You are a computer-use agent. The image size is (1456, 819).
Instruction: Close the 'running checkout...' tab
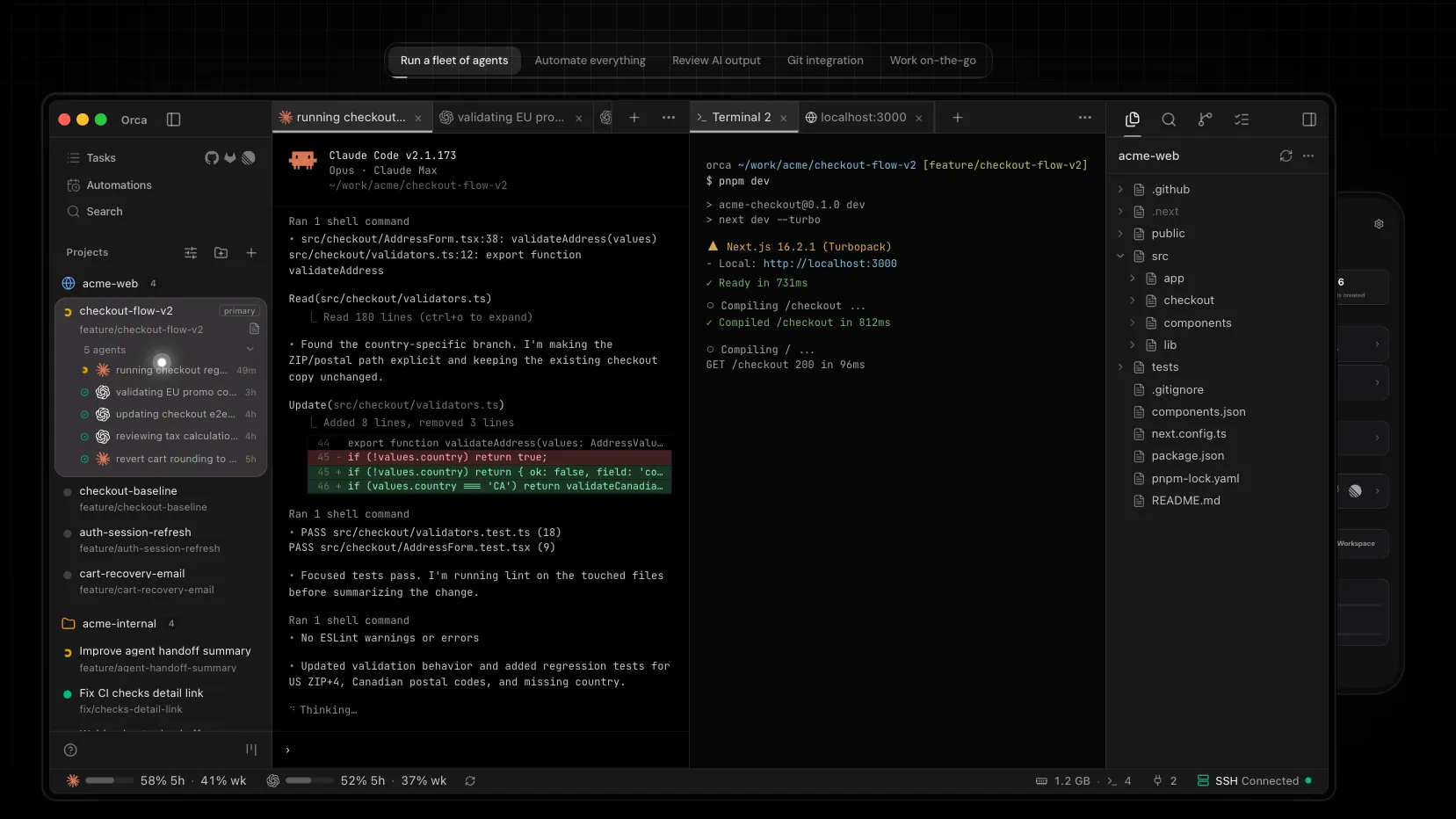(x=418, y=119)
